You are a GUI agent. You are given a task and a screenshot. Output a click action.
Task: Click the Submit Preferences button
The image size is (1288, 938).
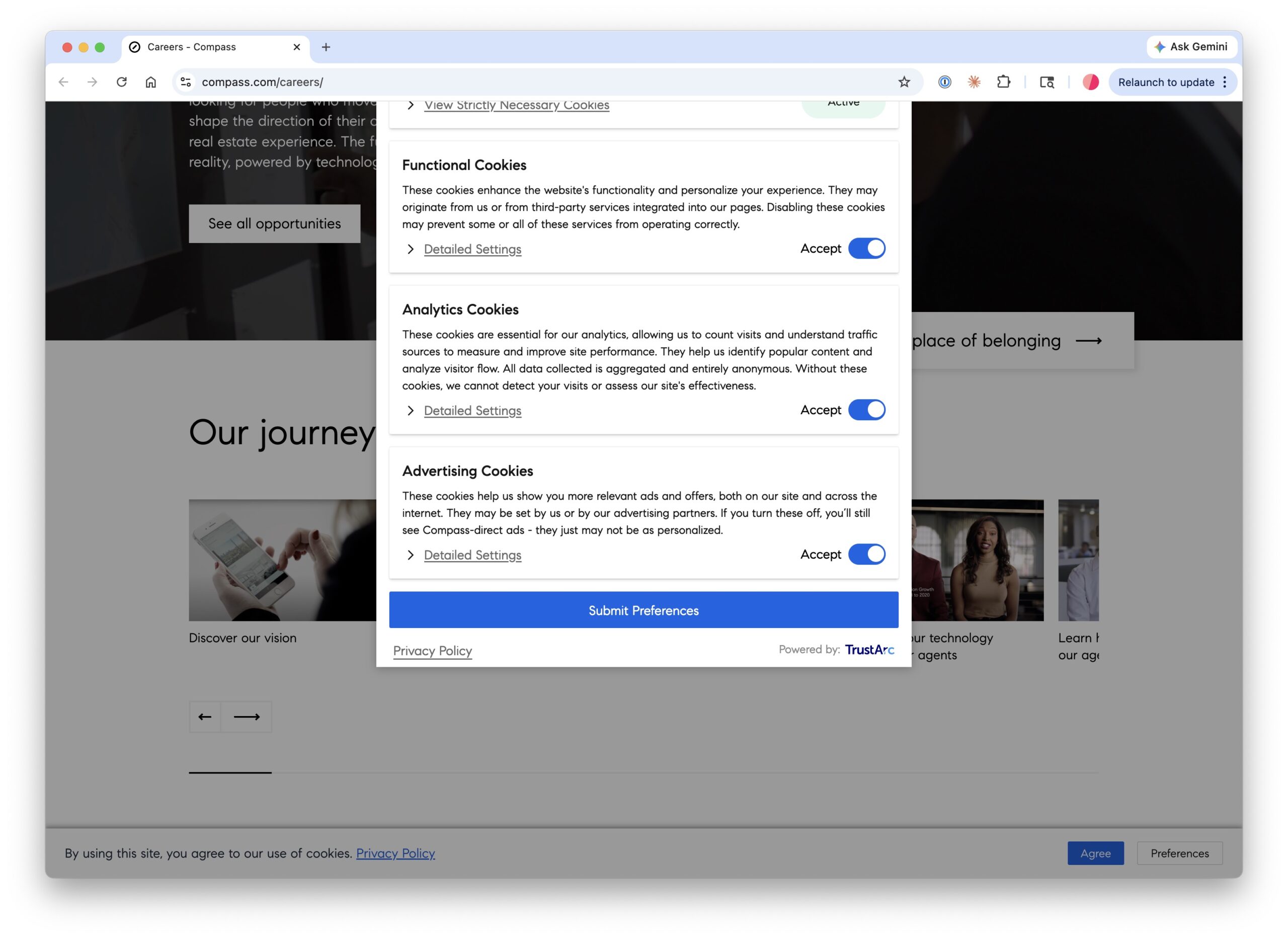pos(643,610)
